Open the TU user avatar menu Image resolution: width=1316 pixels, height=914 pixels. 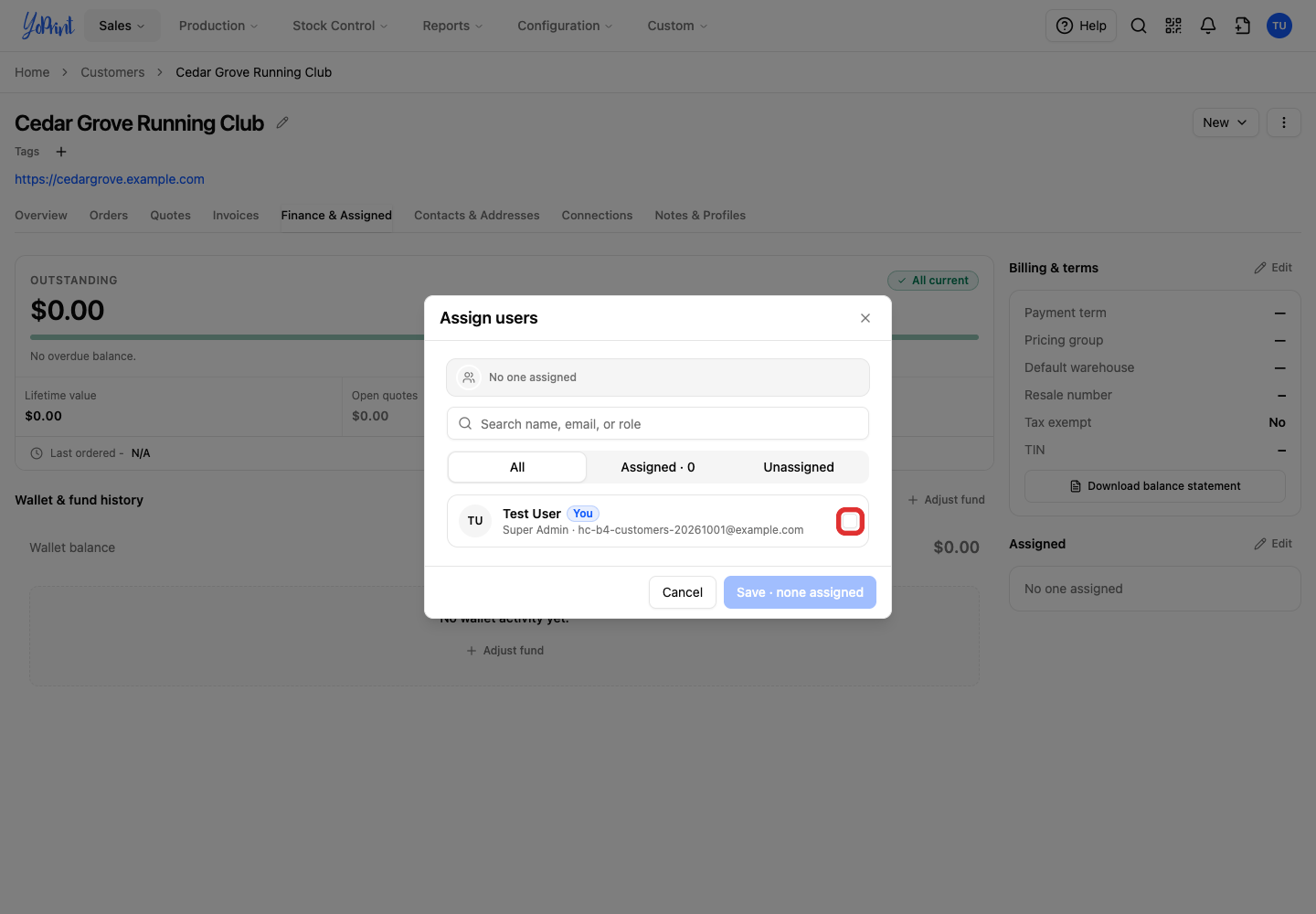pyautogui.click(x=1279, y=26)
